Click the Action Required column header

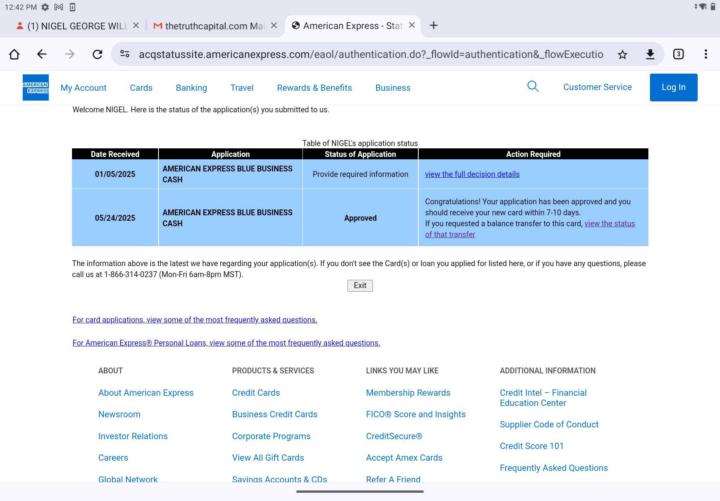534,154
